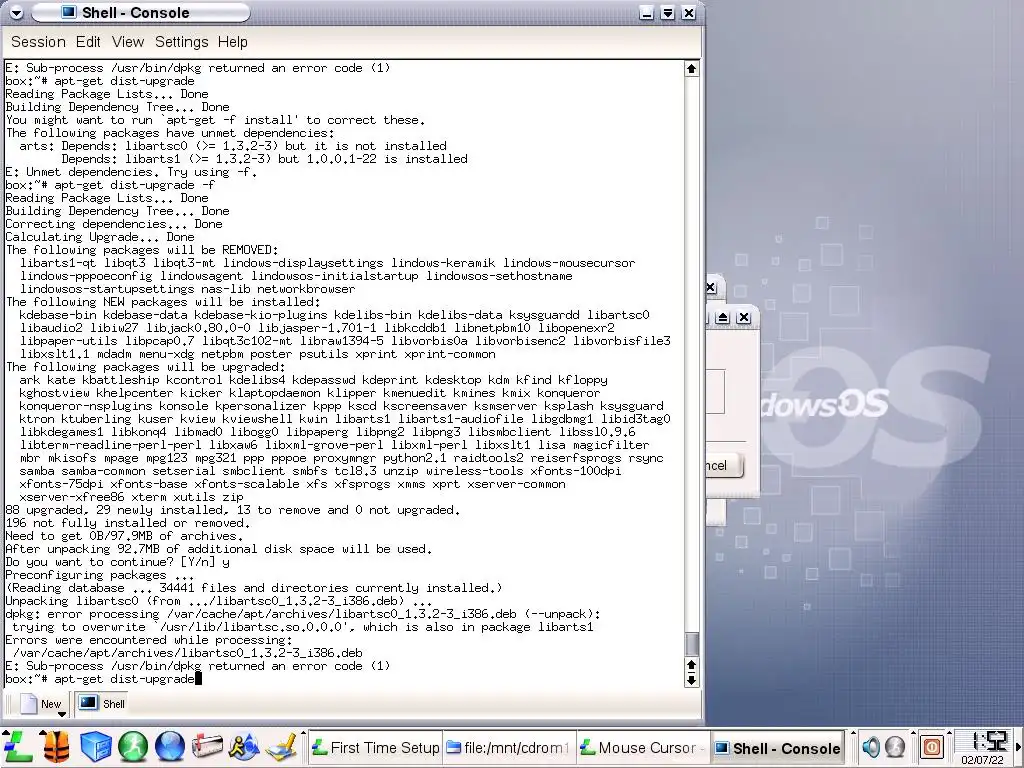The height and width of the screenshot is (768, 1024).
Task: Maximize the Shell - Console window
Action: 667,13
